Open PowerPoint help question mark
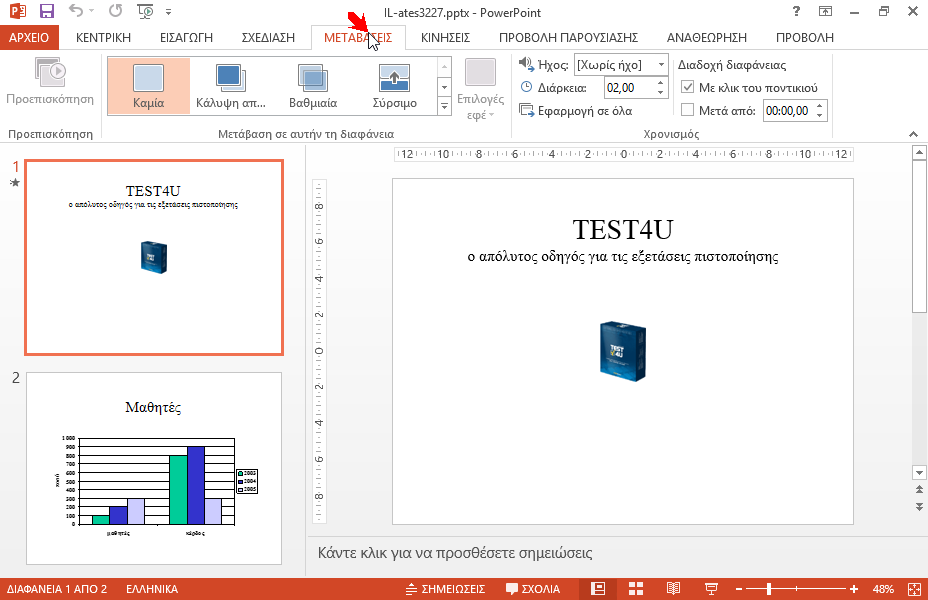 (796, 11)
